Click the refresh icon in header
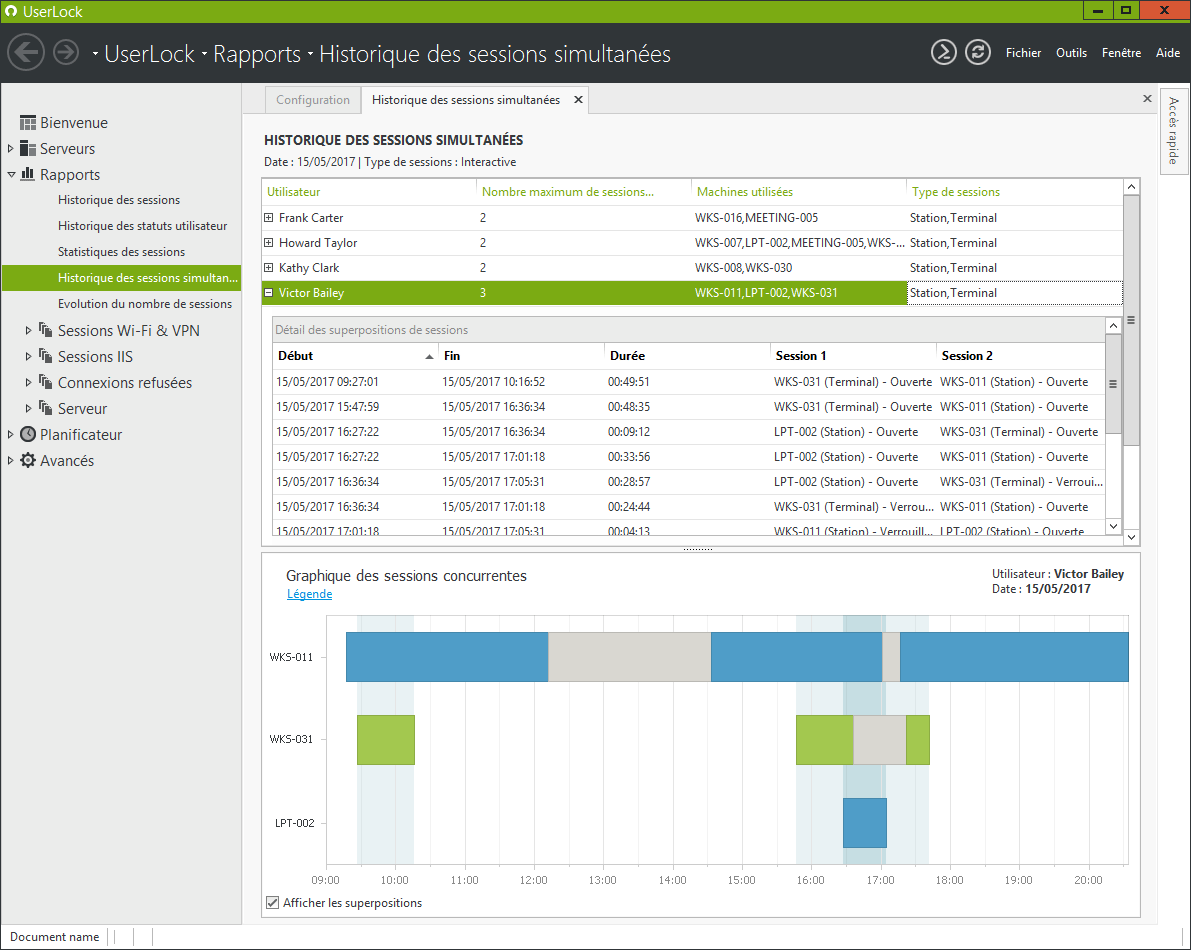Screen dimensions: 1191x950 tap(978, 52)
